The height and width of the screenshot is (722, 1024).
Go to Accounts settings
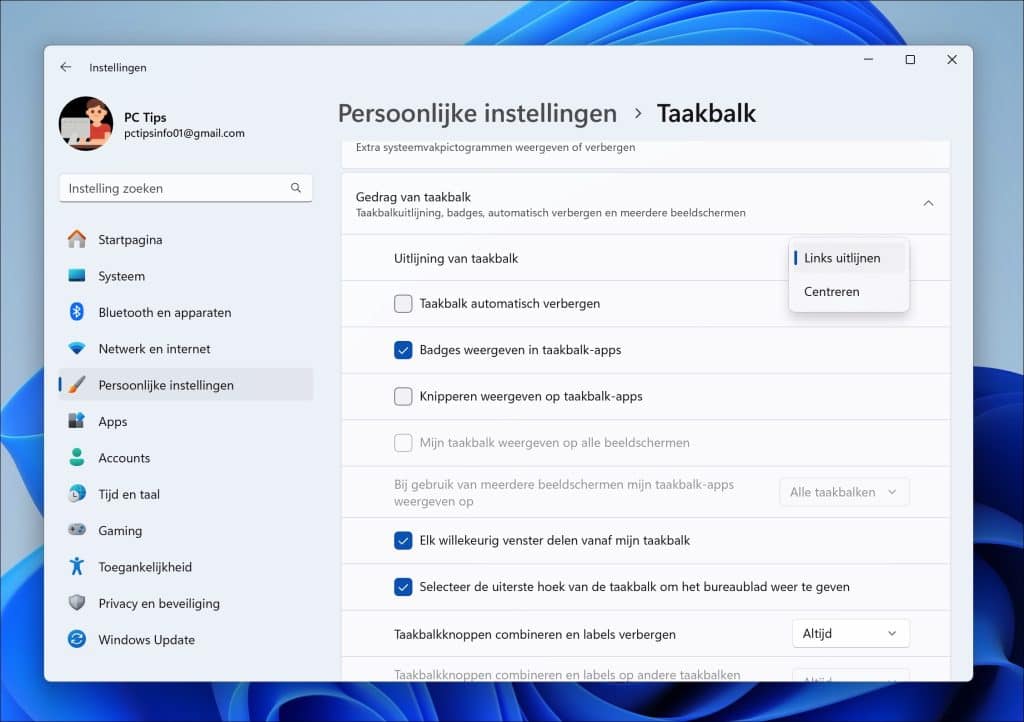point(185,458)
